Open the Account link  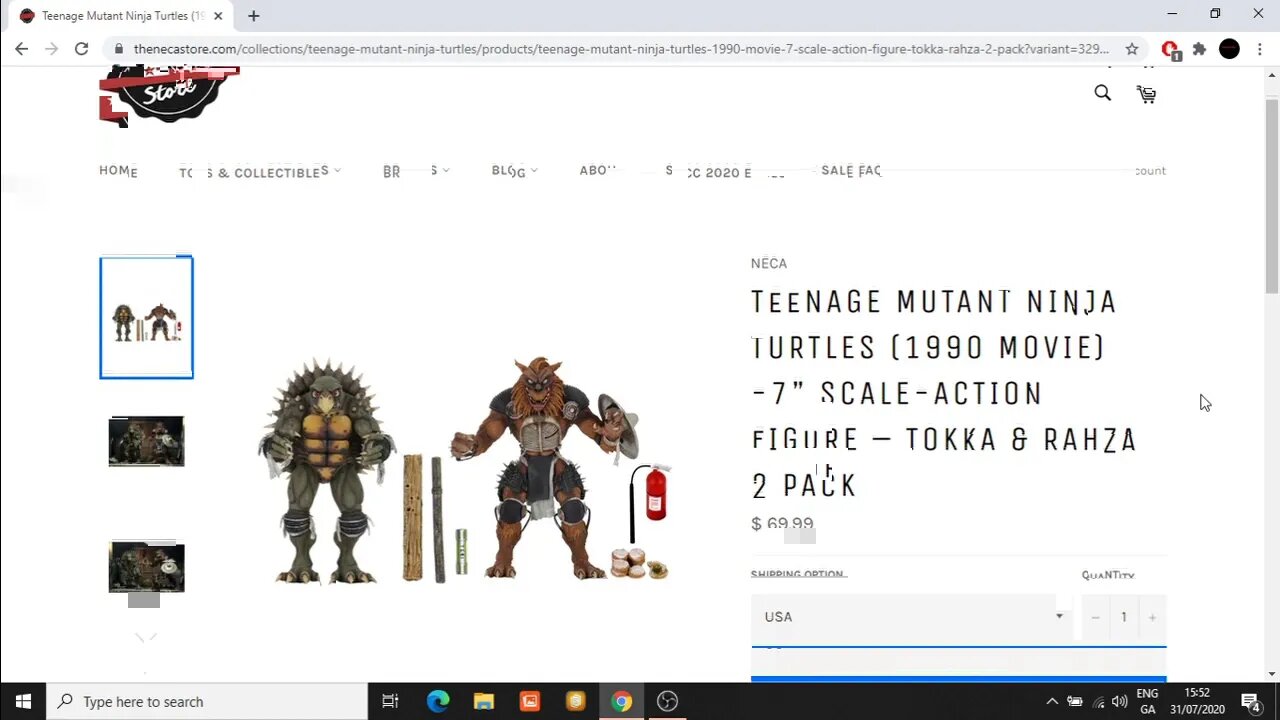(1150, 171)
